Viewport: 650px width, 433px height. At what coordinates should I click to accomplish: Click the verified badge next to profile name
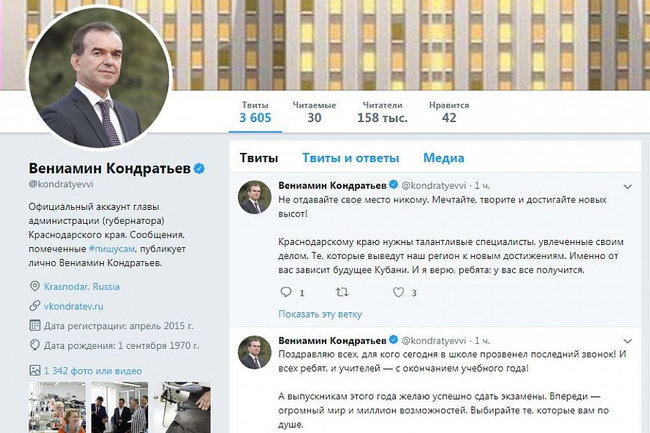click(199, 168)
